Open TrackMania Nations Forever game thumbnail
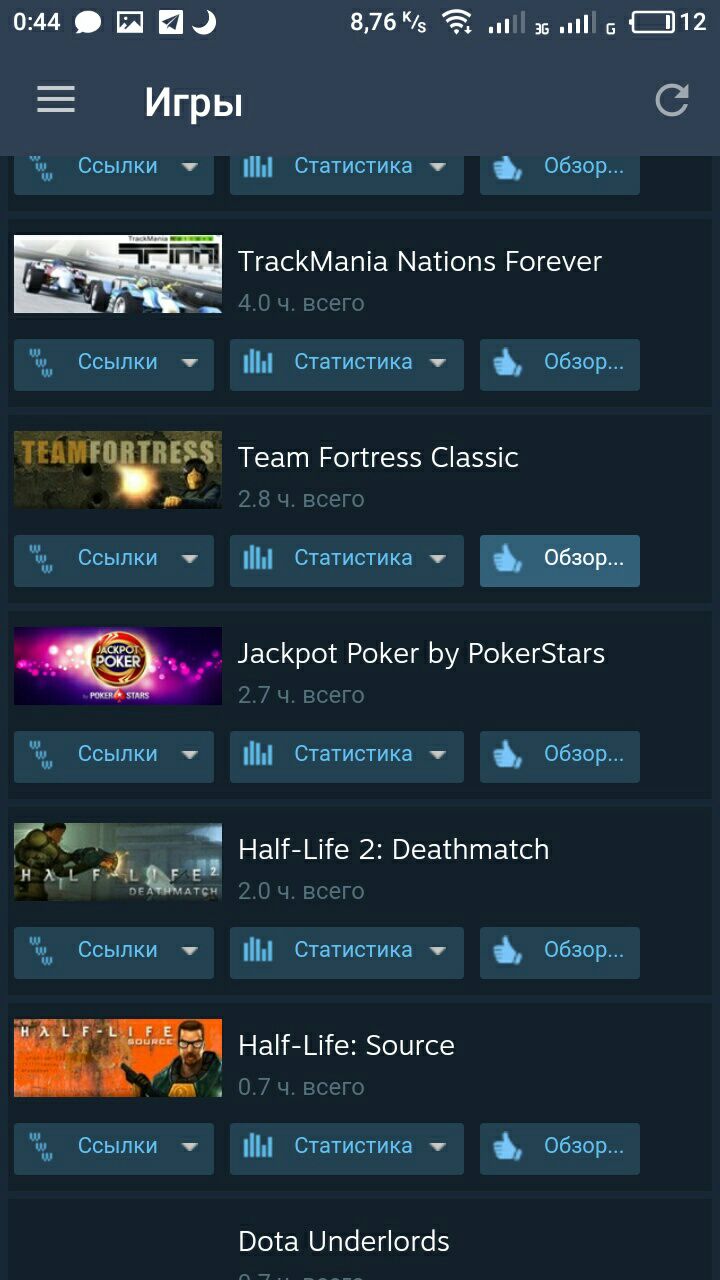Screen dimensions: 720x1280 tap(118, 274)
